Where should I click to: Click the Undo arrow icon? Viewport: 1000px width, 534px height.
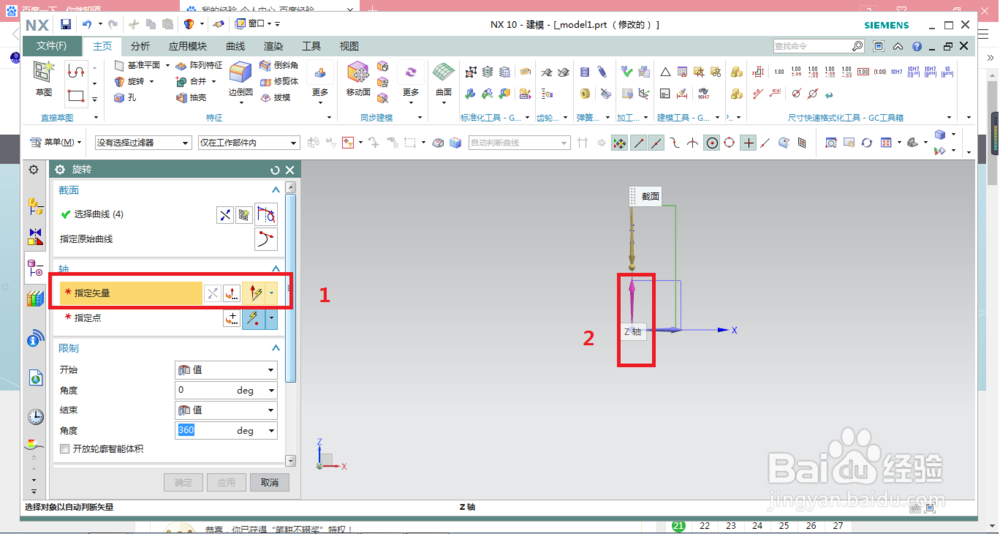pos(87,24)
